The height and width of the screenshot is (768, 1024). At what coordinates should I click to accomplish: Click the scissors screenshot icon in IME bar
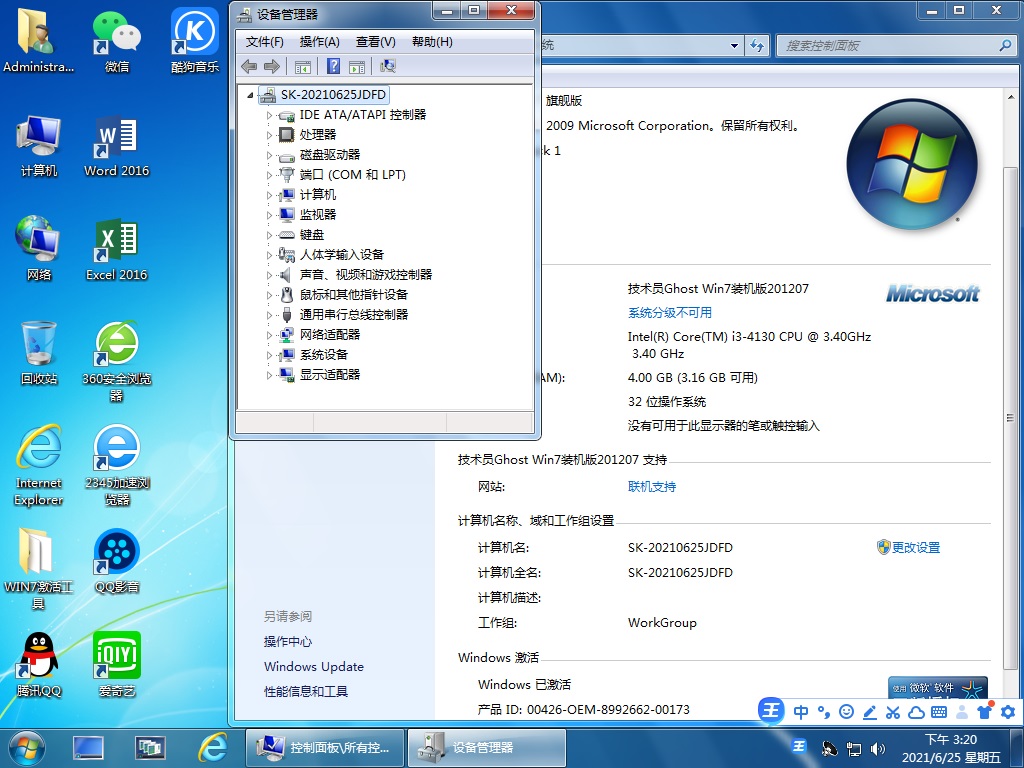click(x=893, y=712)
